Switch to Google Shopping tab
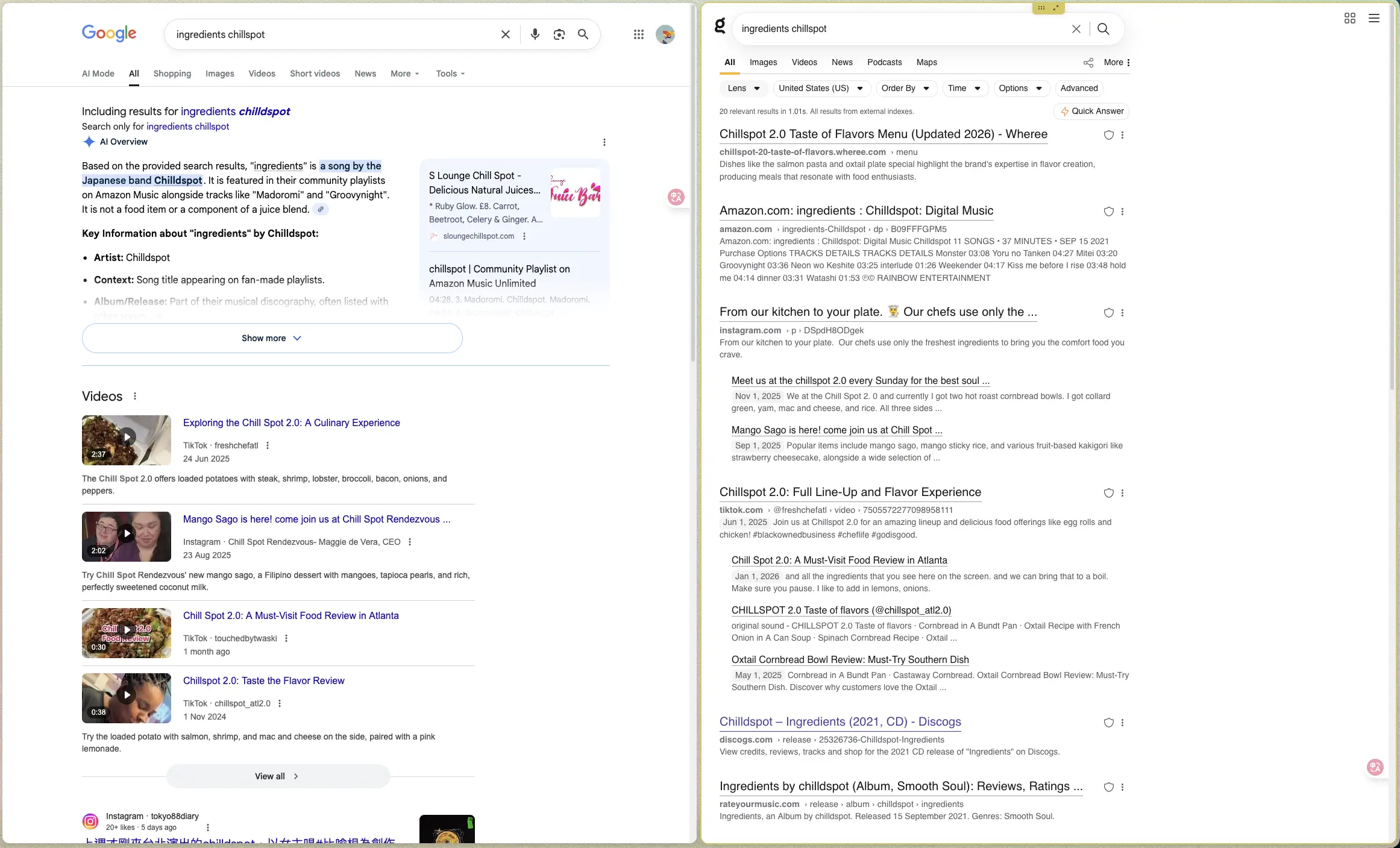The width and height of the screenshot is (1400, 848). [172, 74]
